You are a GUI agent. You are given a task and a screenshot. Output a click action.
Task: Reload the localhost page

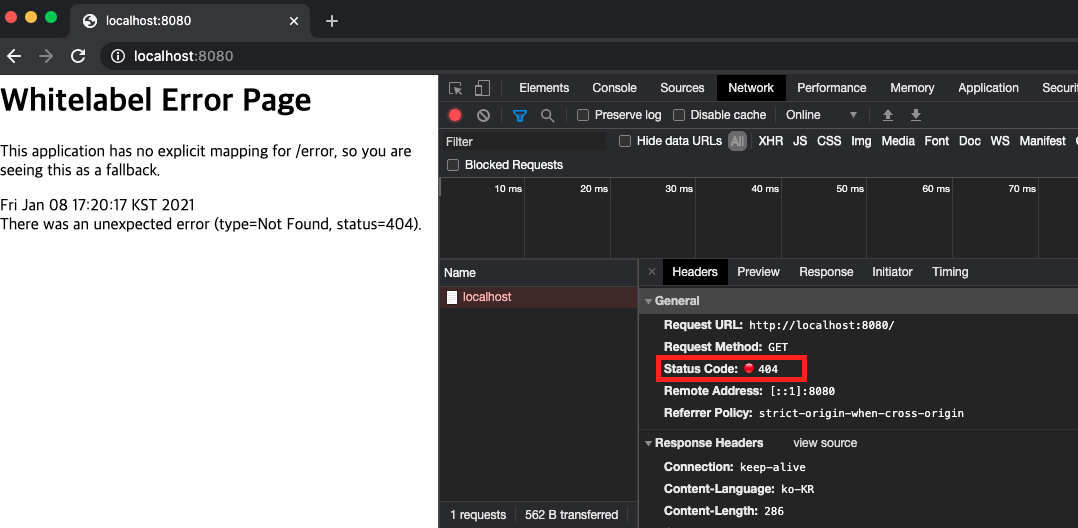[78, 56]
